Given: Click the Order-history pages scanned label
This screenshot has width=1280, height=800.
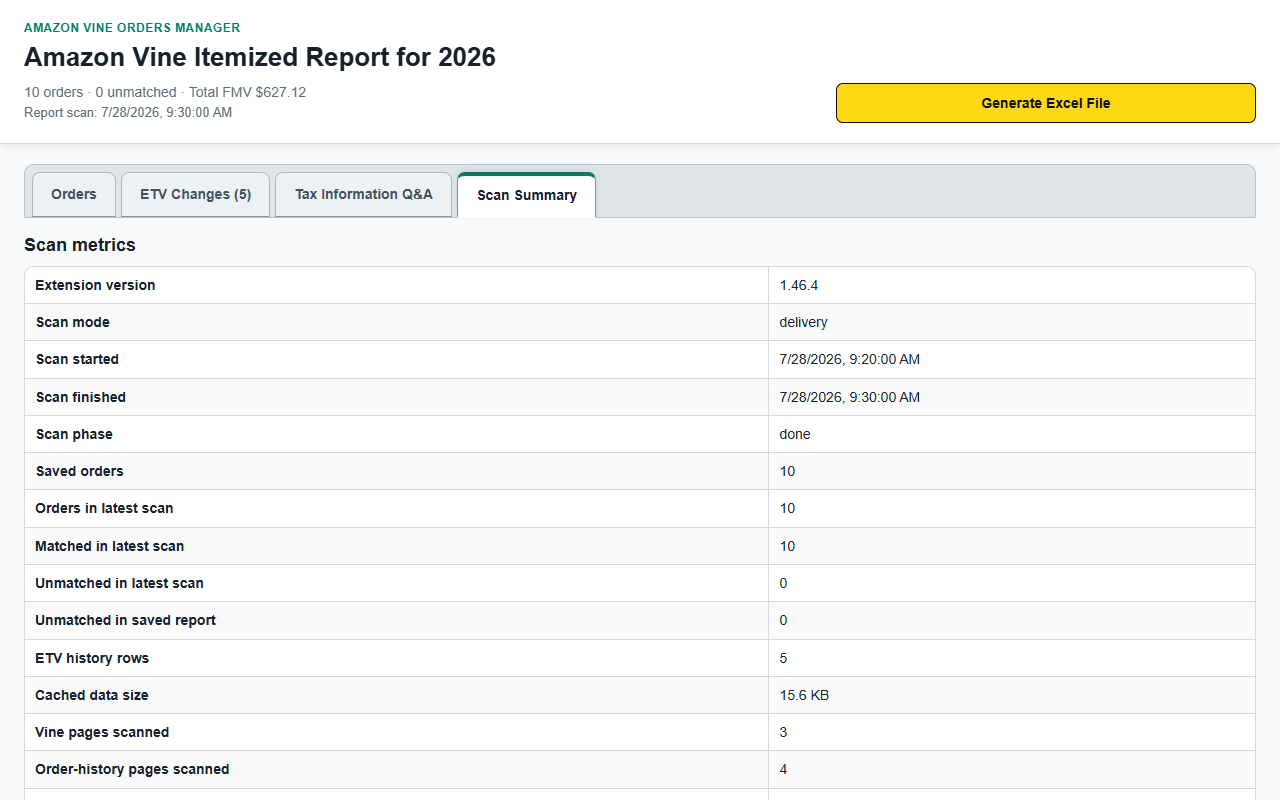Looking at the screenshot, I should (132, 769).
